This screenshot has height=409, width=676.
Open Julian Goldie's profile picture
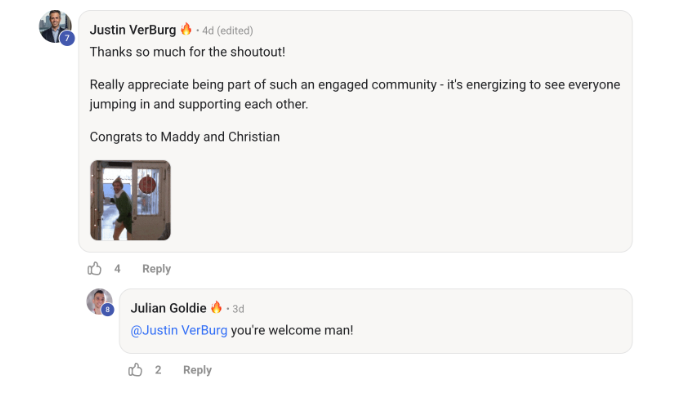(x=98, y=300)
